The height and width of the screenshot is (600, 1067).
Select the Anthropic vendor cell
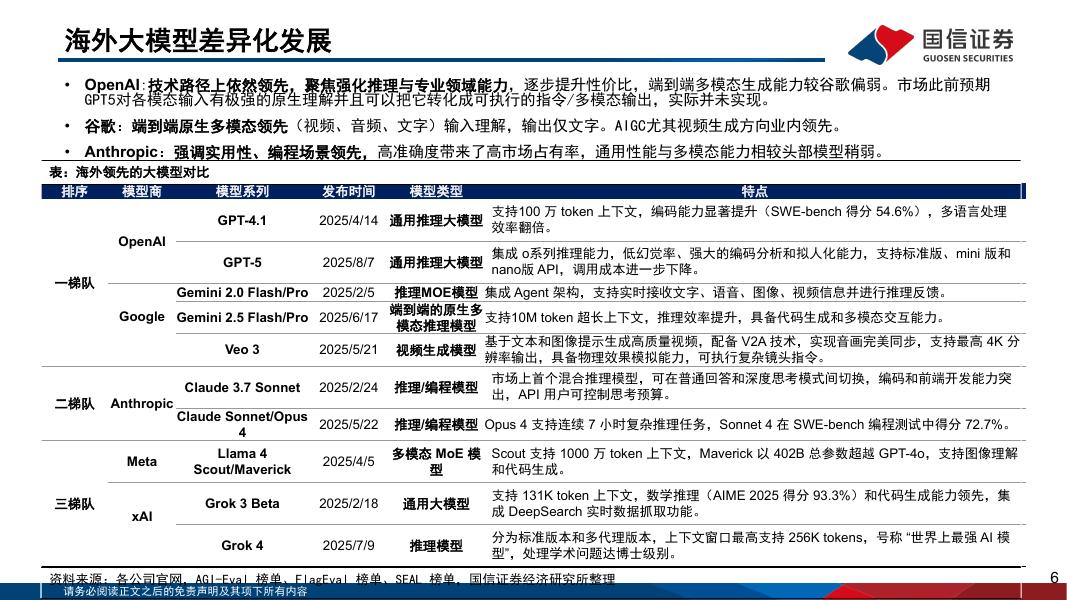click(141, 404)
